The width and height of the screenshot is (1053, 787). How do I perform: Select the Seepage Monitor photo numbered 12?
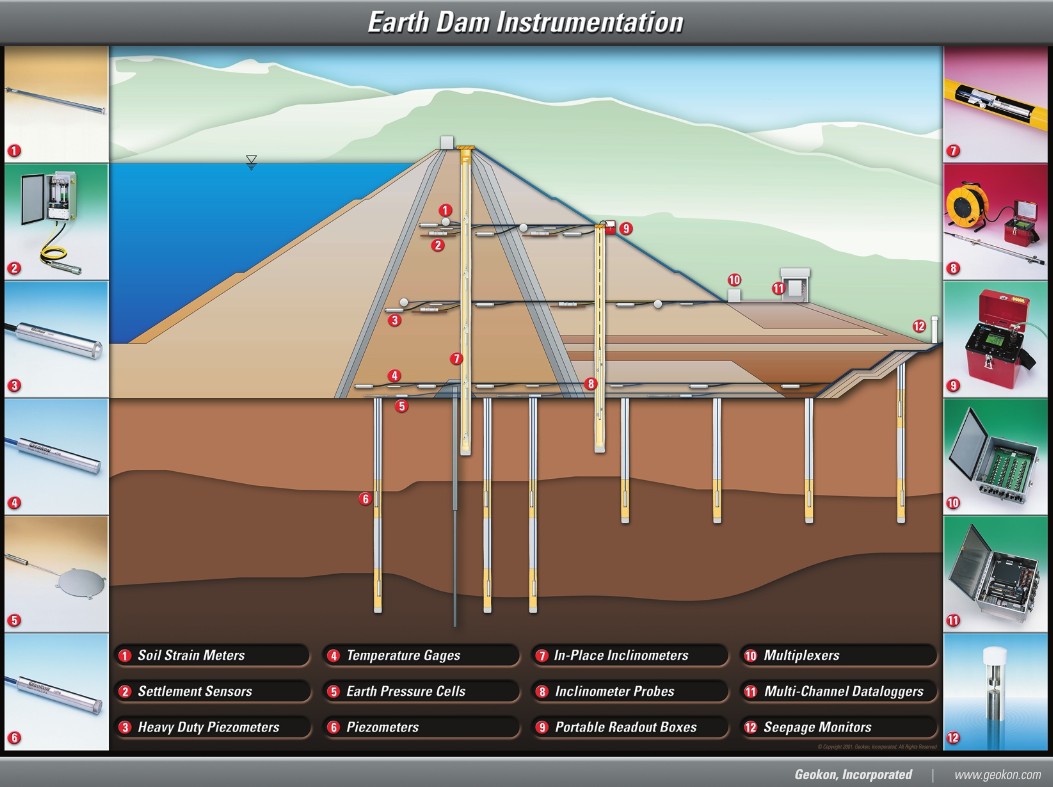pyautogui.click(x=995, y=692)
